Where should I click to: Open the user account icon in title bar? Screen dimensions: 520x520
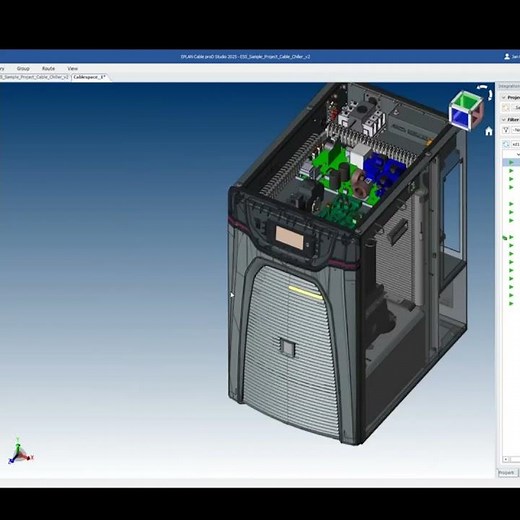pos(507,57)
